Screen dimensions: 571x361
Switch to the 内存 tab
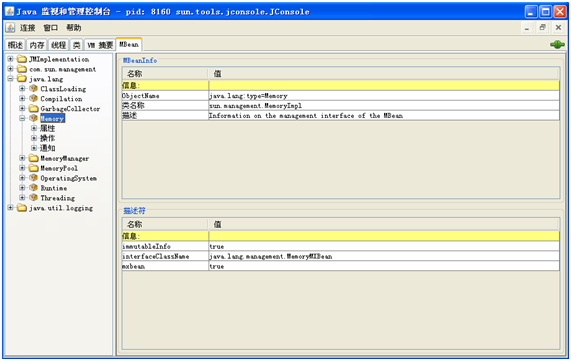(37, 45)
